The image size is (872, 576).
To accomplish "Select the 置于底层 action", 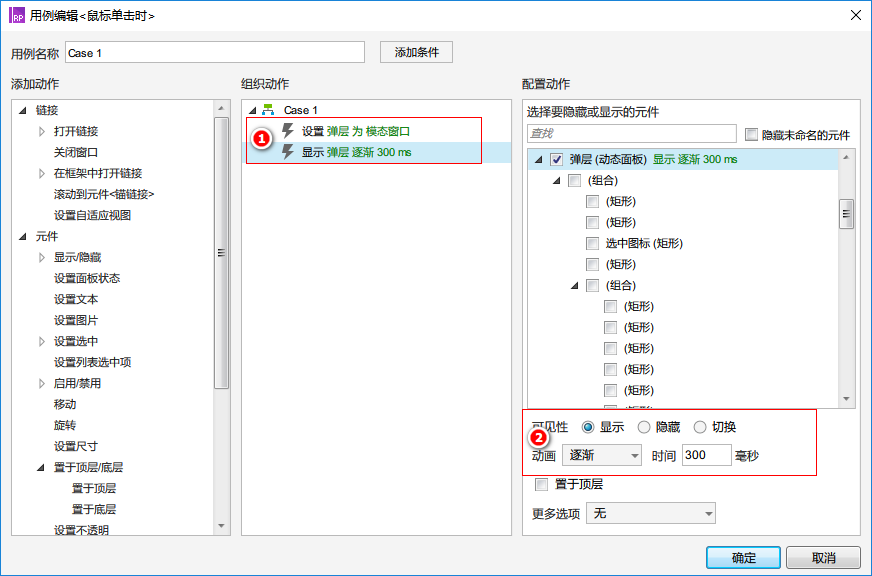I will pos(94,509).
